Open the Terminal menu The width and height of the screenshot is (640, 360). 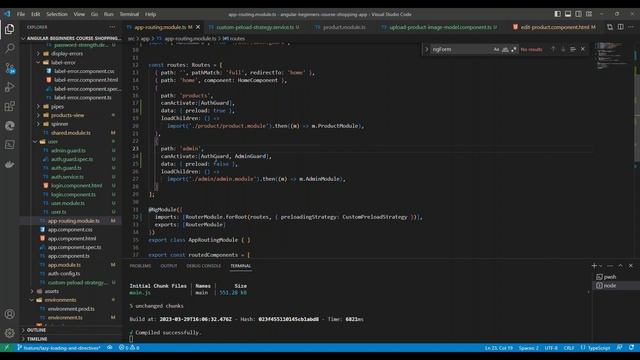(x=129, y=14)
